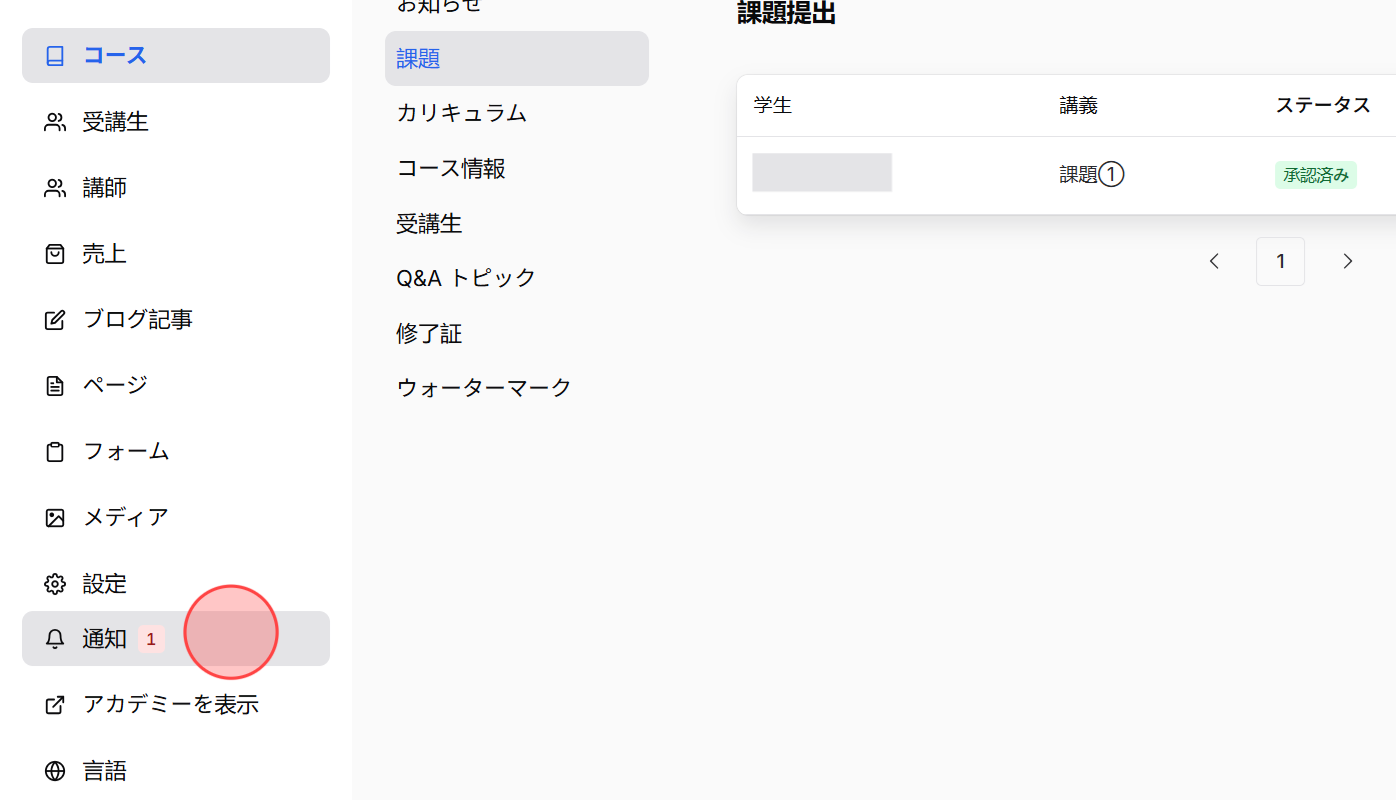
Task: Open 売上 via the bag icon
Action: (x=55, y=253)
